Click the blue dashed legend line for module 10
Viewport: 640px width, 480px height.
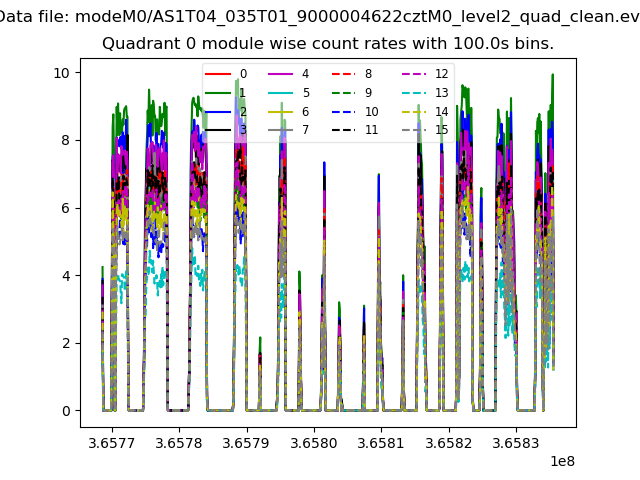[344, 112]
